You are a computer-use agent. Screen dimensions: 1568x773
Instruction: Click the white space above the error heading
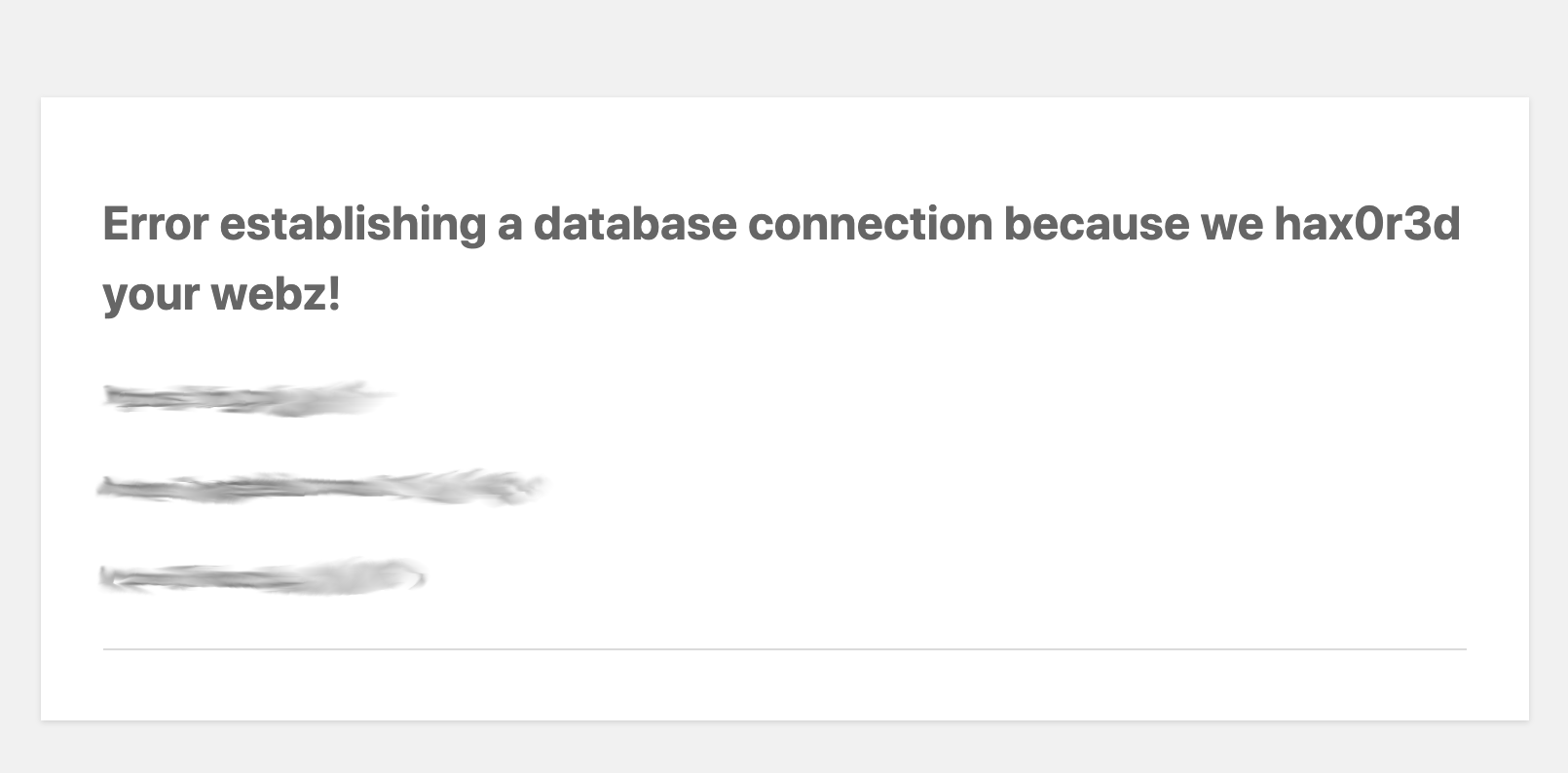click(x=784, y=146)
